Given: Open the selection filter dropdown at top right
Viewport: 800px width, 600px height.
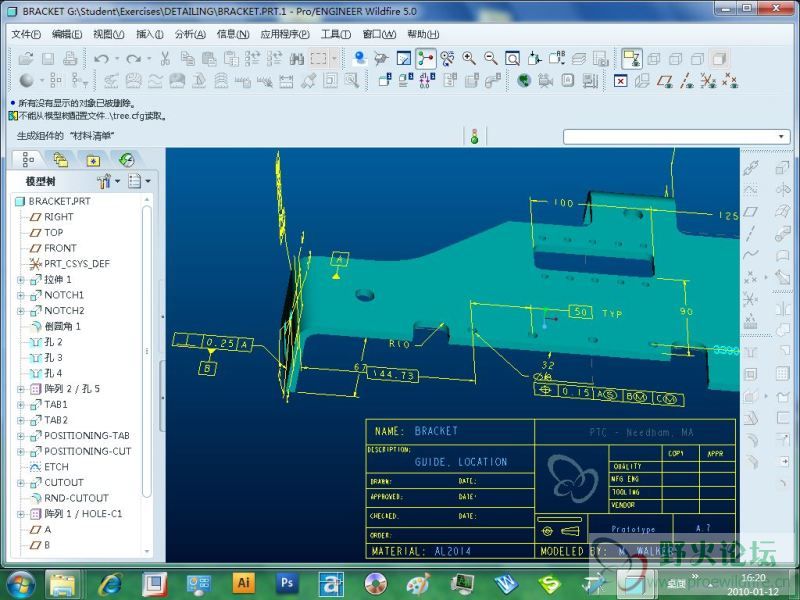Looking at the screenshot, I should (x=781, y=137).
